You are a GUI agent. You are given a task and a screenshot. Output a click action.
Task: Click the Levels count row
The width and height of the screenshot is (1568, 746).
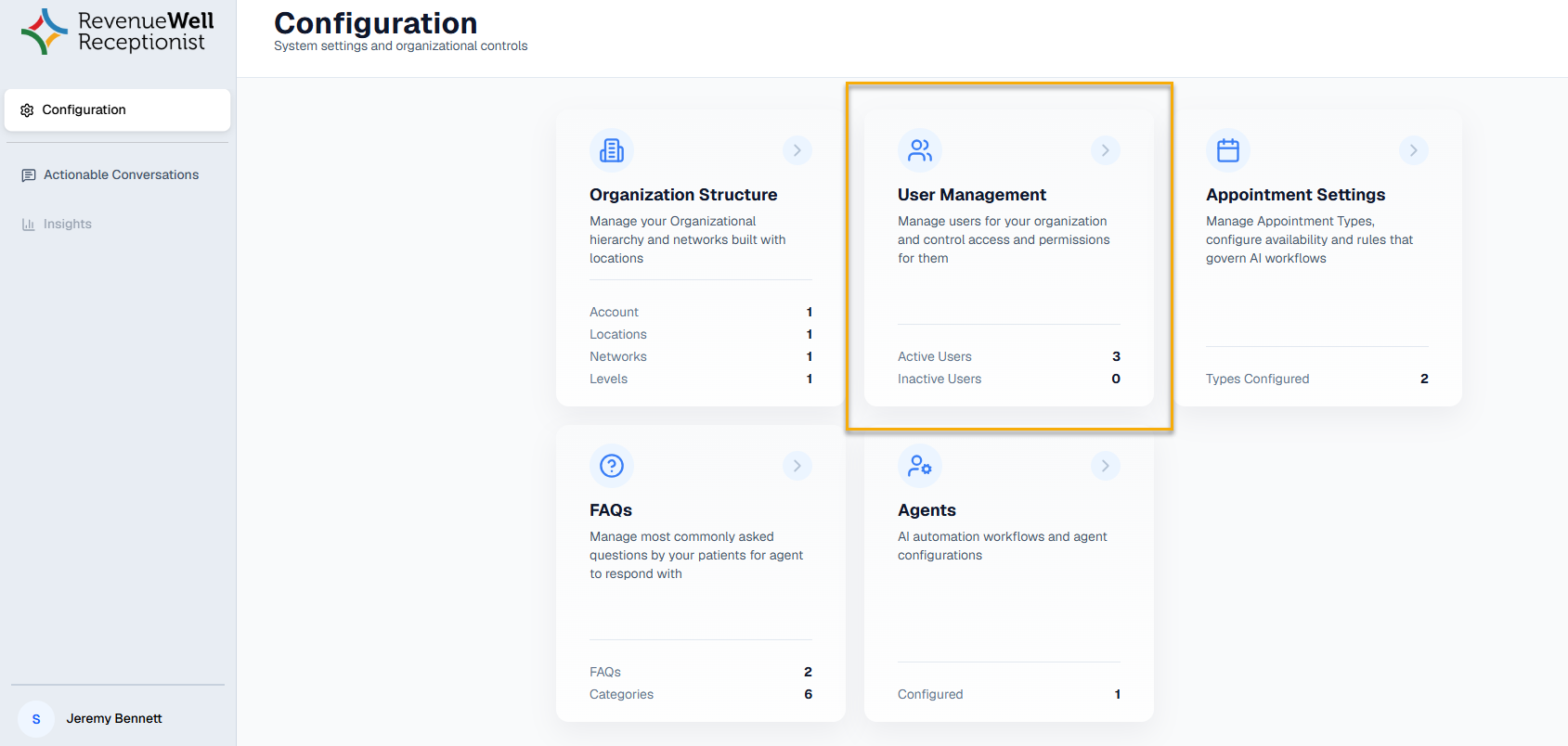coord(701,379)
